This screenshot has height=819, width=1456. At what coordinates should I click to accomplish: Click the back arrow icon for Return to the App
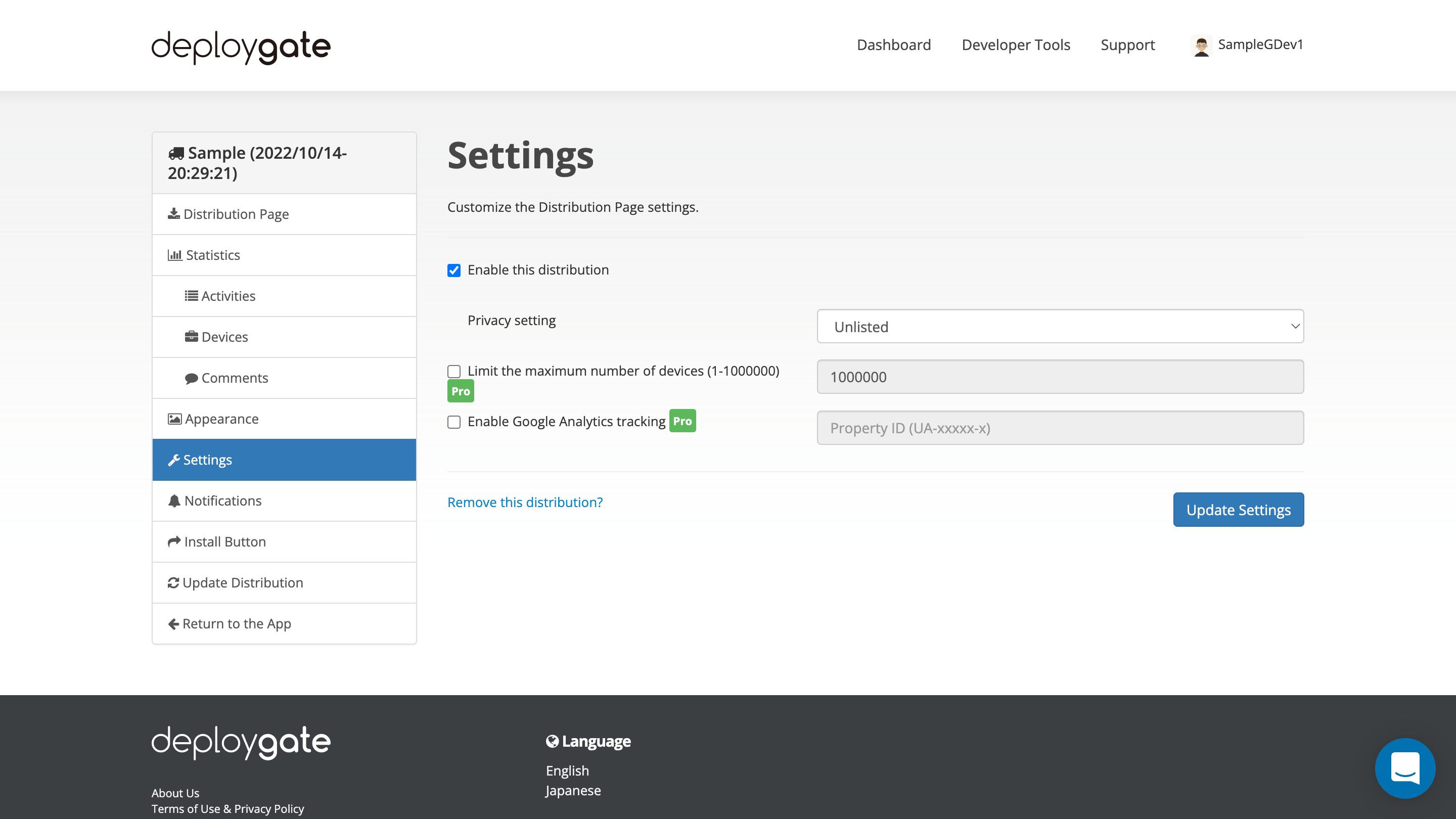pyautogui.click(x=173, y=623)
